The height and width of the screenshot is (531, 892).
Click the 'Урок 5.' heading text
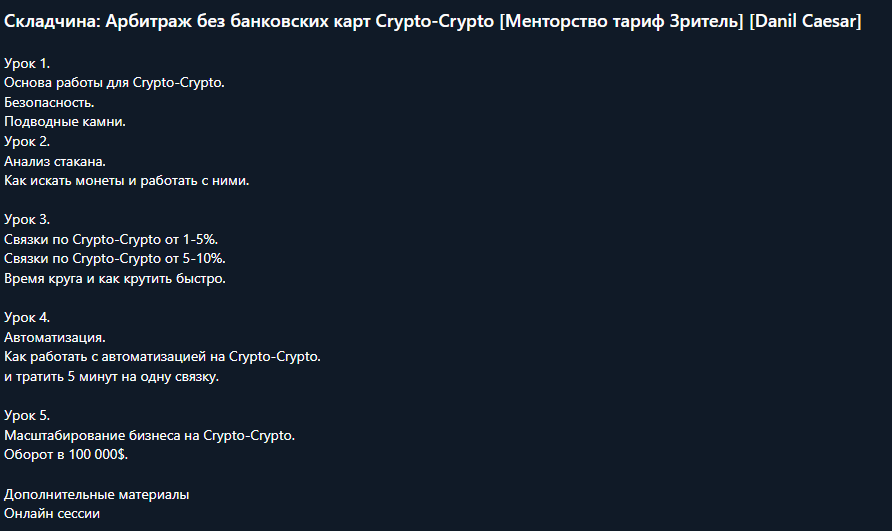click(x=27, y=415)
